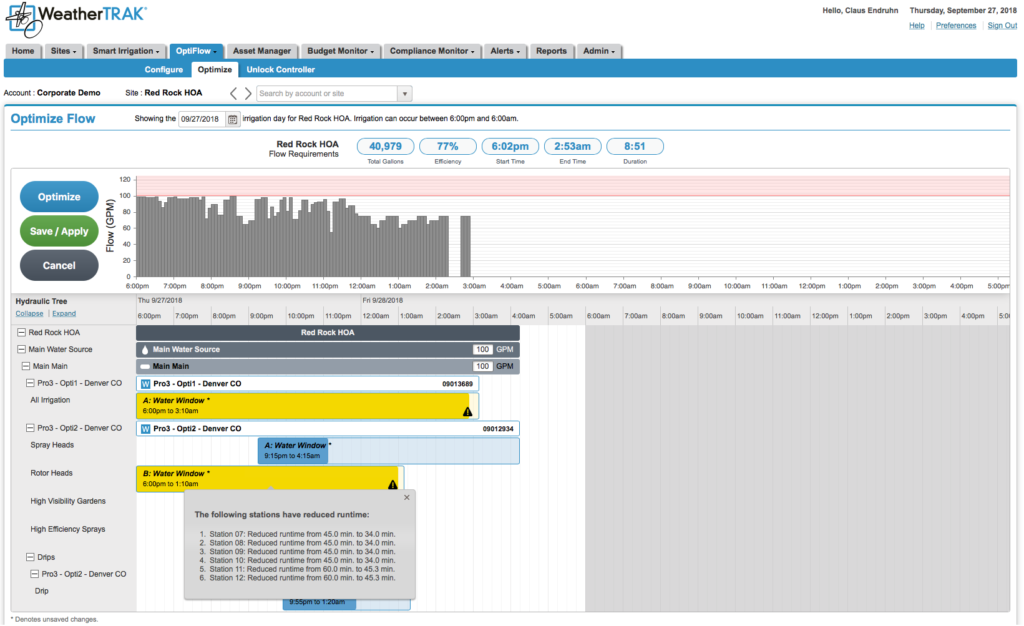Open the Asset Manager tab
Viewport: 1024px width, 626px height.
click(262, 51)
